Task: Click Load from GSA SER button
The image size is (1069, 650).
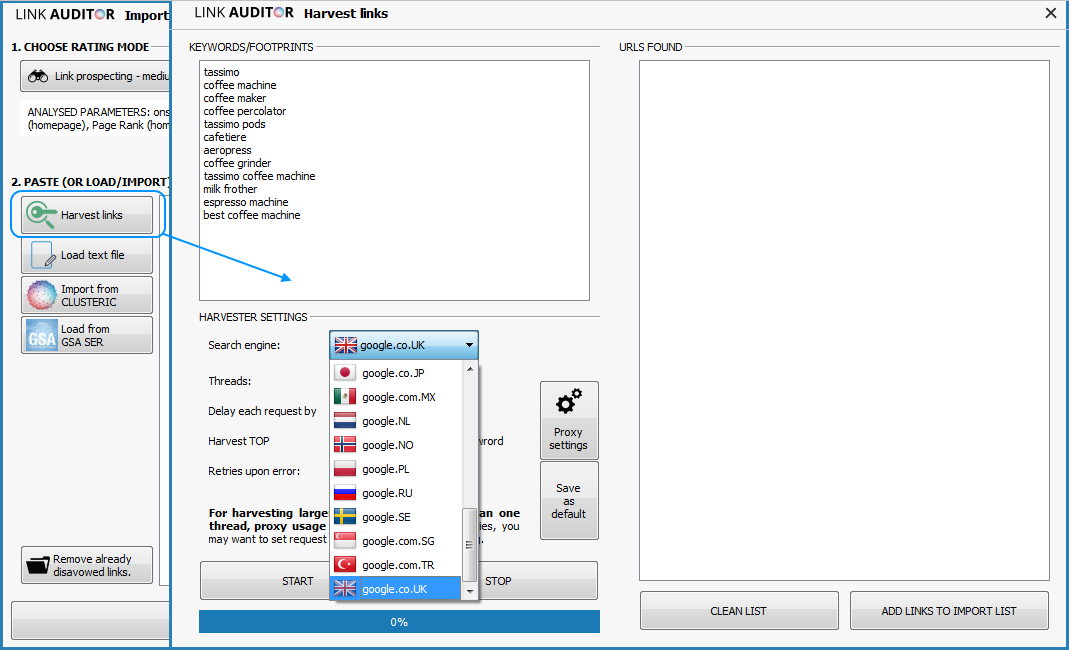Action: tap(87, 335)
